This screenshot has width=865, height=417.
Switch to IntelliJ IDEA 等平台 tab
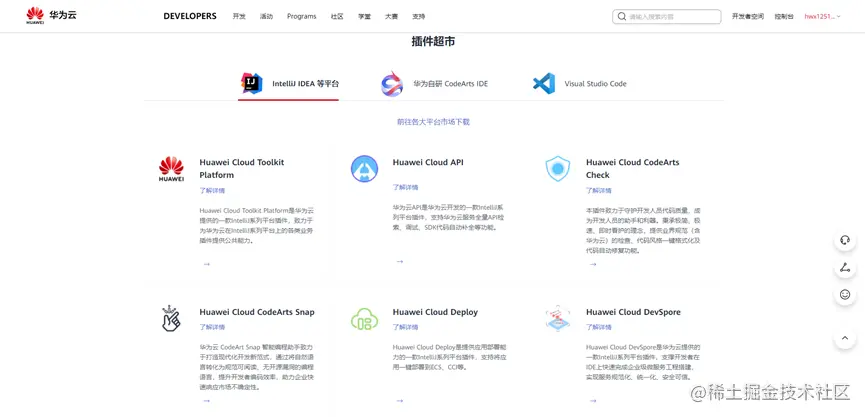click(289, 84)
